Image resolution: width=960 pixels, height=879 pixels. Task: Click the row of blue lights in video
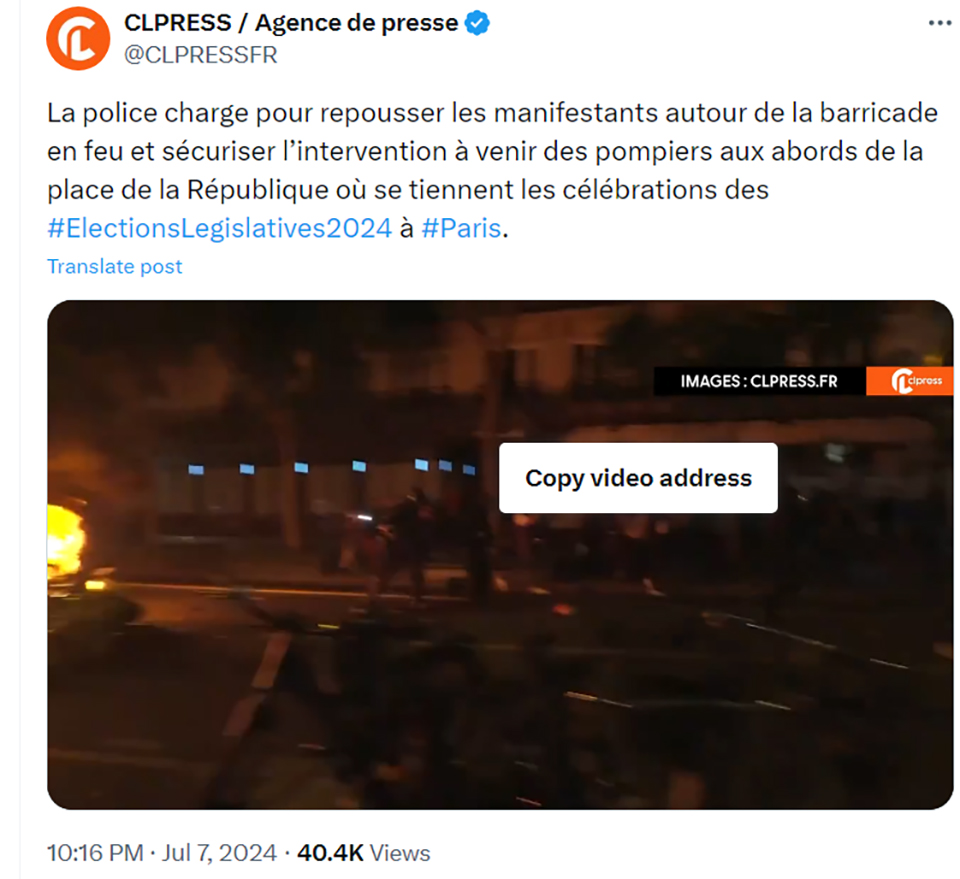[x=332, y=467]
